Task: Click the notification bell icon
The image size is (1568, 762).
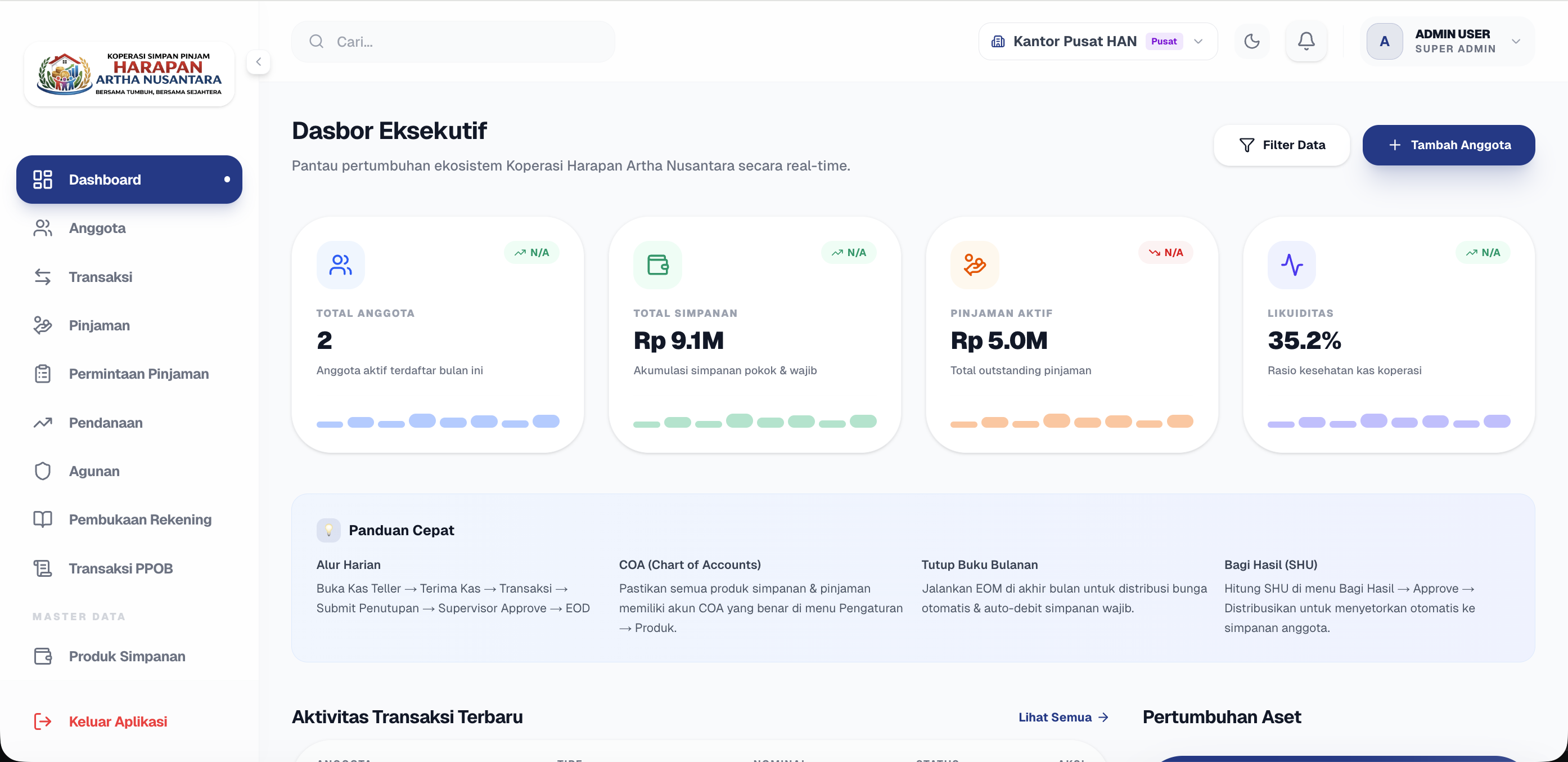Action: pos(1306,42)
